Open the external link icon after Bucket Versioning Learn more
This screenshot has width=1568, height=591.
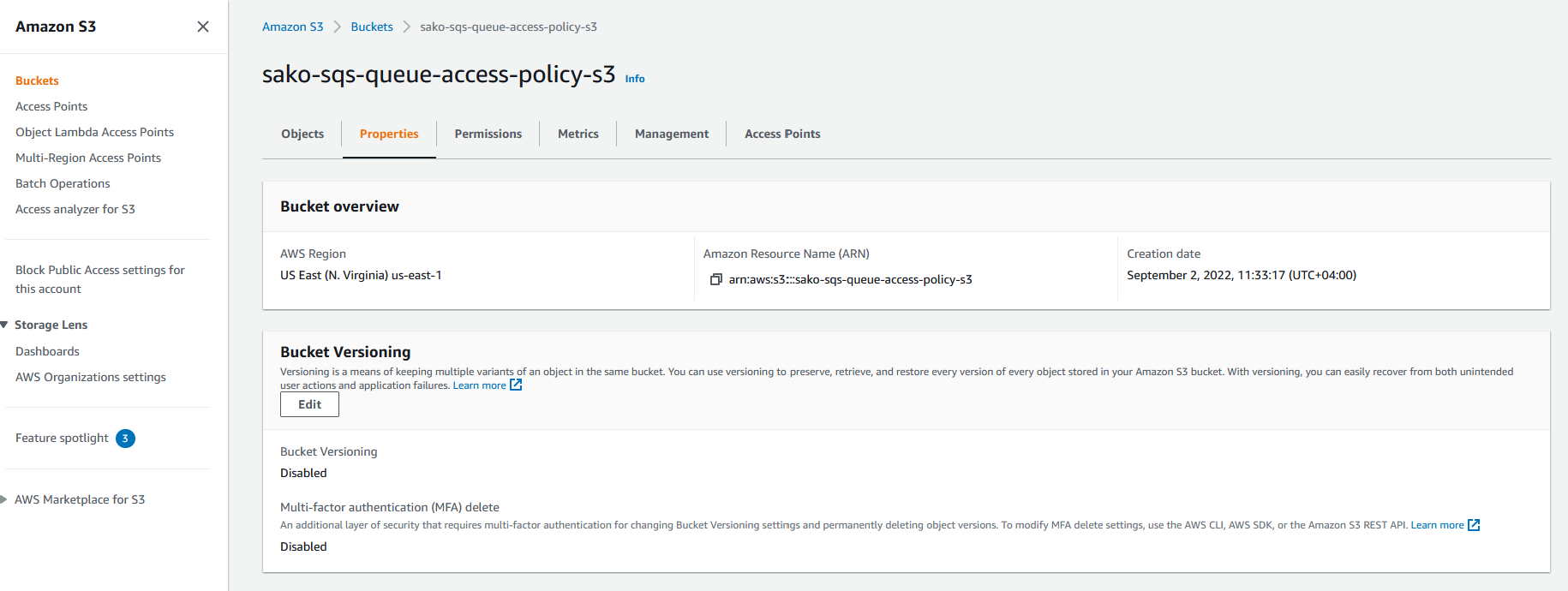point(516,385)
